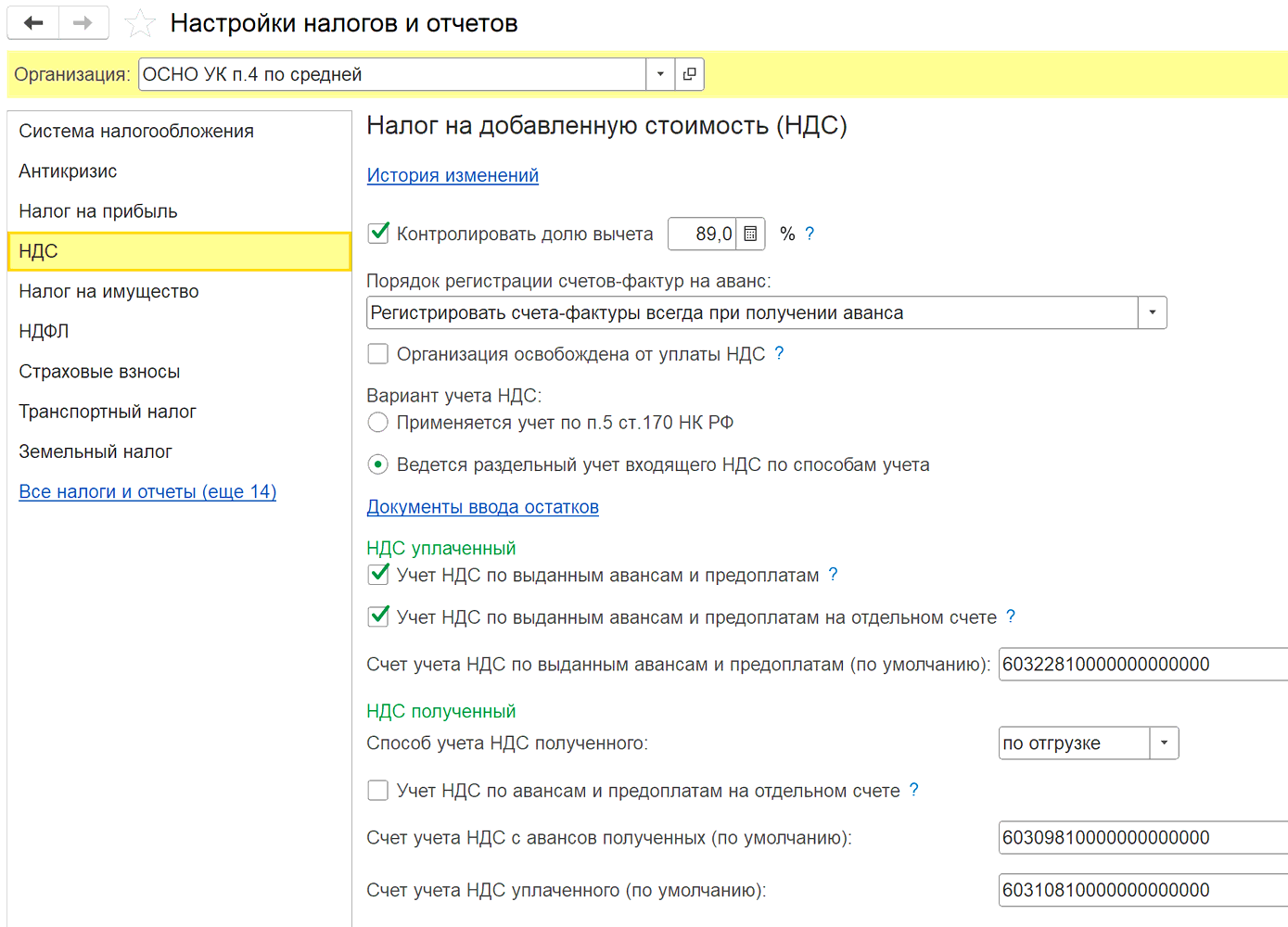Image resolution: width=1288 pixels, height=927 pixels.
Task: Edit the deduction share value 89,0
Action: [702, 234]
